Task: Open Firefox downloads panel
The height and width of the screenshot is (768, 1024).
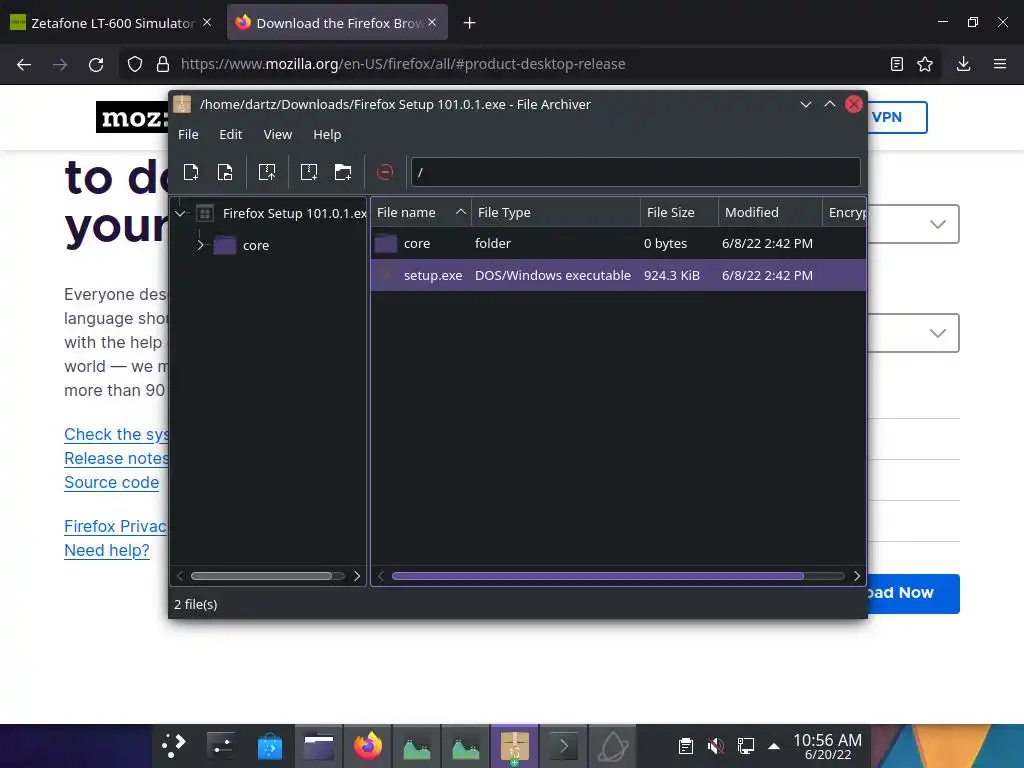Action: point(963,64)
